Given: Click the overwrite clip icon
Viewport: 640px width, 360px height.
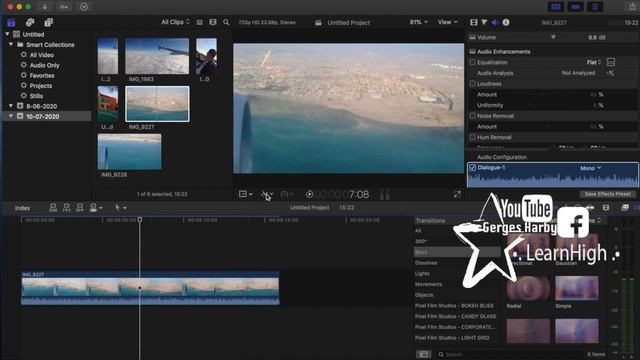Looking at the screenshot, I should (x=93, y=208).
